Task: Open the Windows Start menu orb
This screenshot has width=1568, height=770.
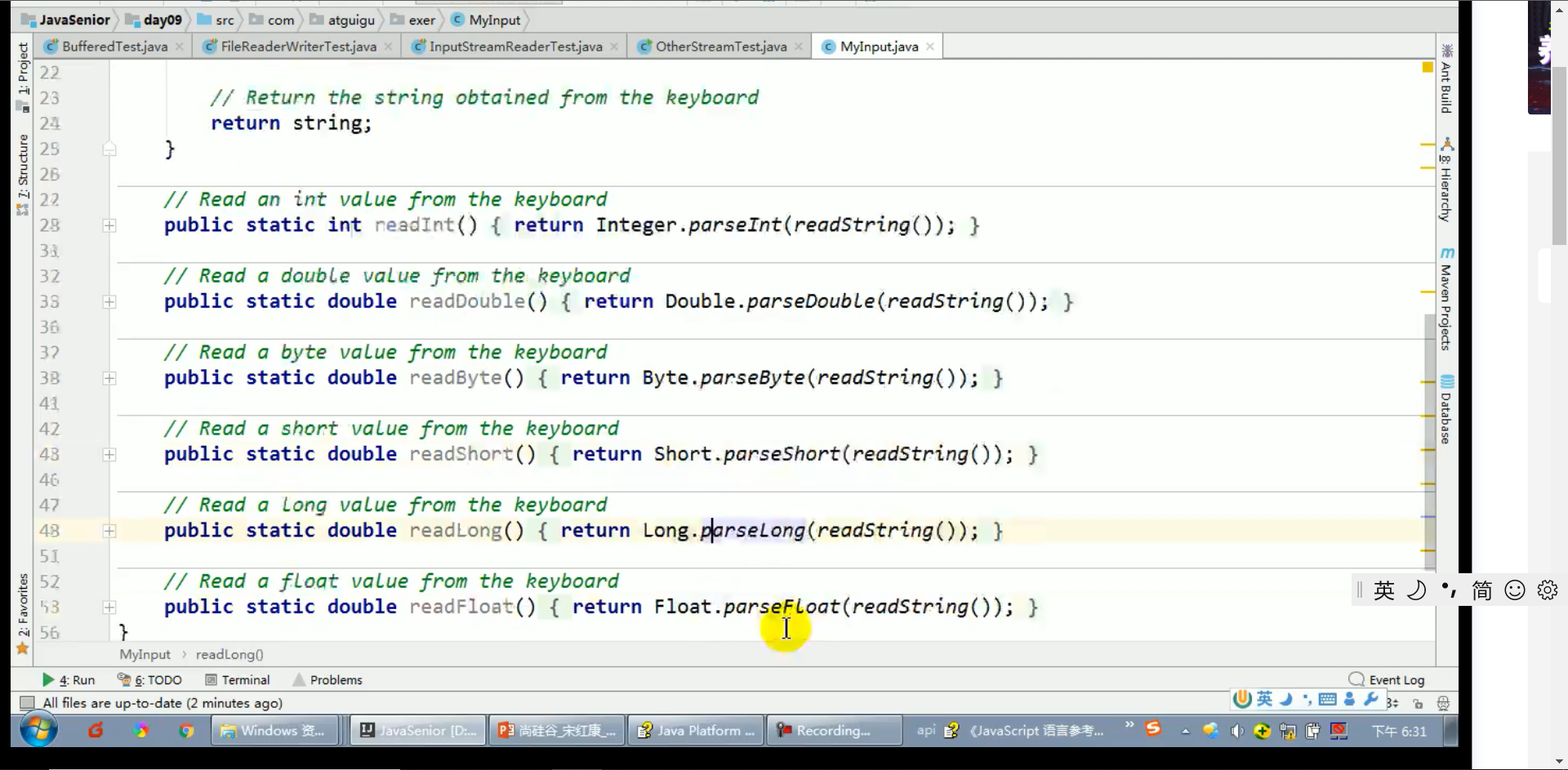Action: point(38,730)
